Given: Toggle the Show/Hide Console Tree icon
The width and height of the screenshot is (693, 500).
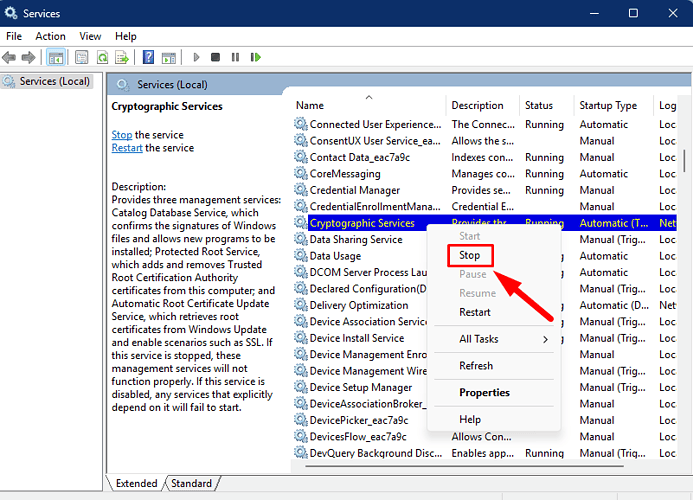Looking at the screenshot, I should (56, 57).
